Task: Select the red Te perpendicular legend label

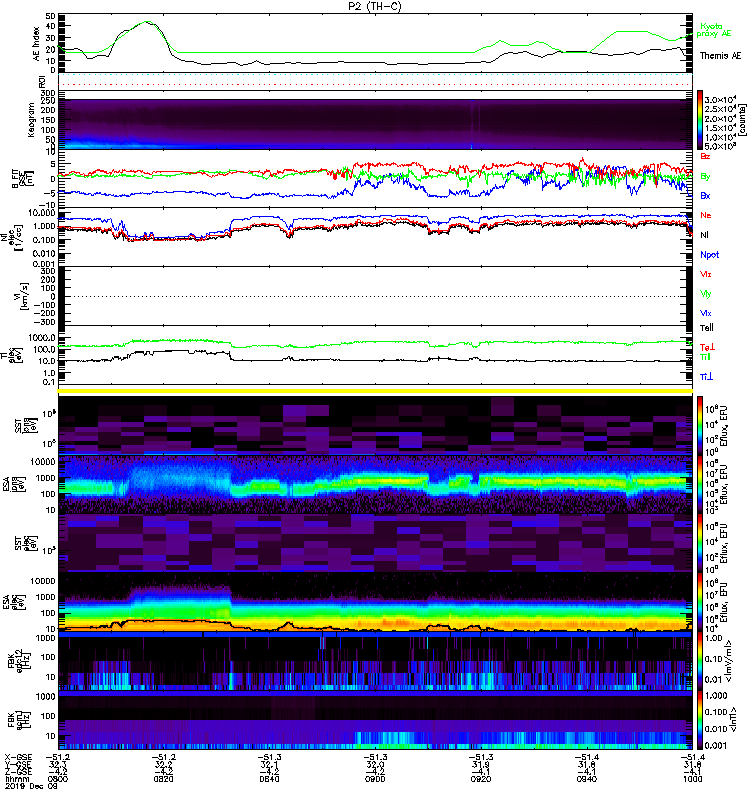Action: pos(706,347)
